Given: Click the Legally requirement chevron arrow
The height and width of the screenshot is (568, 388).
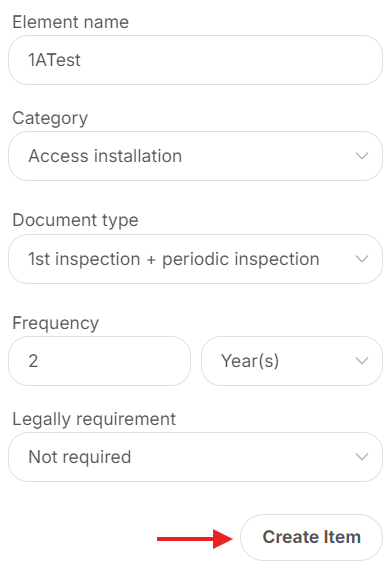Looking at the screenshot, I should click(x=362, y=456).
